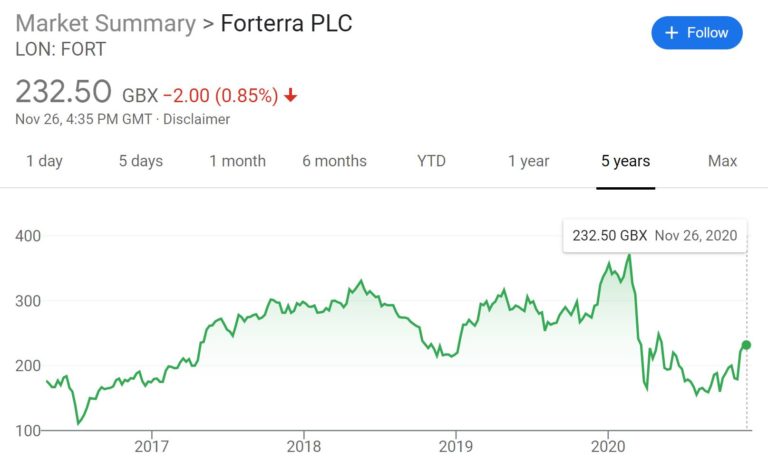Screen dimensions: 768x470
Task: Click the green data point on chart
Action: point(746,345)
